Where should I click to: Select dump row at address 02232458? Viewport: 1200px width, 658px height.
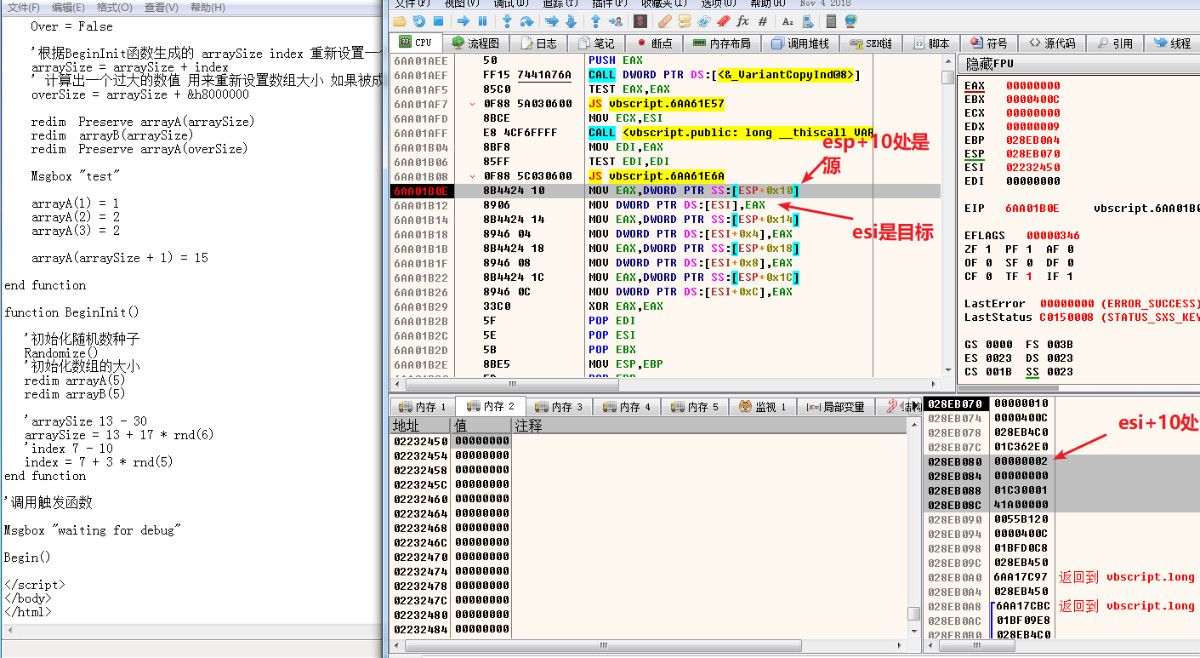[650, 469]
